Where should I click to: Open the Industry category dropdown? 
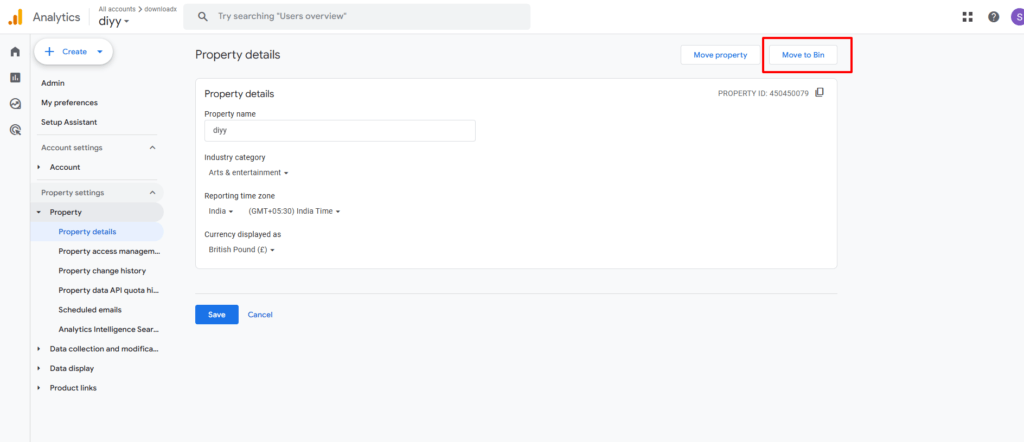tap(248, 173)
